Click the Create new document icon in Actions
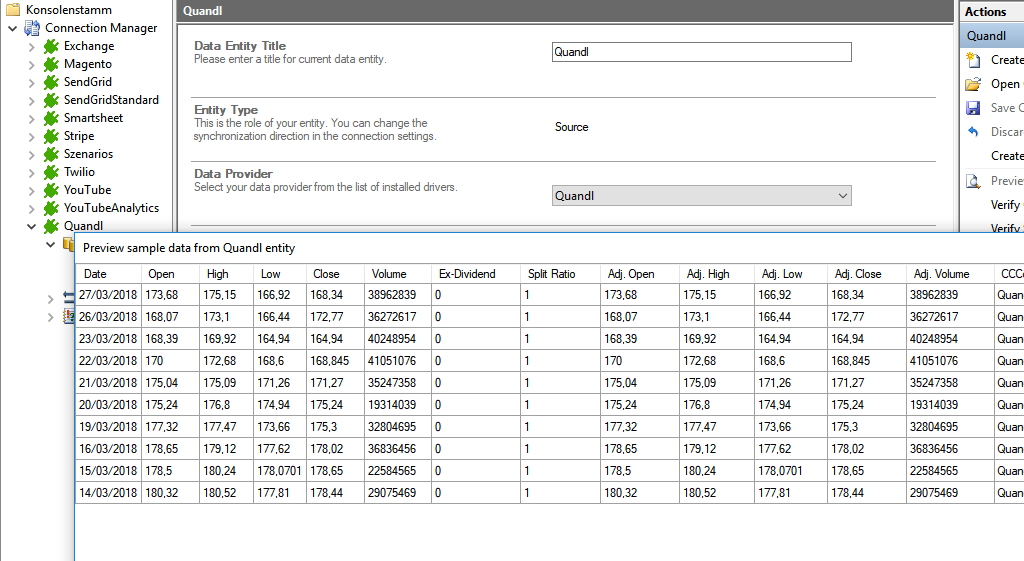The height and width of the screenshot is (561, 1024). [x=973, y=60]
